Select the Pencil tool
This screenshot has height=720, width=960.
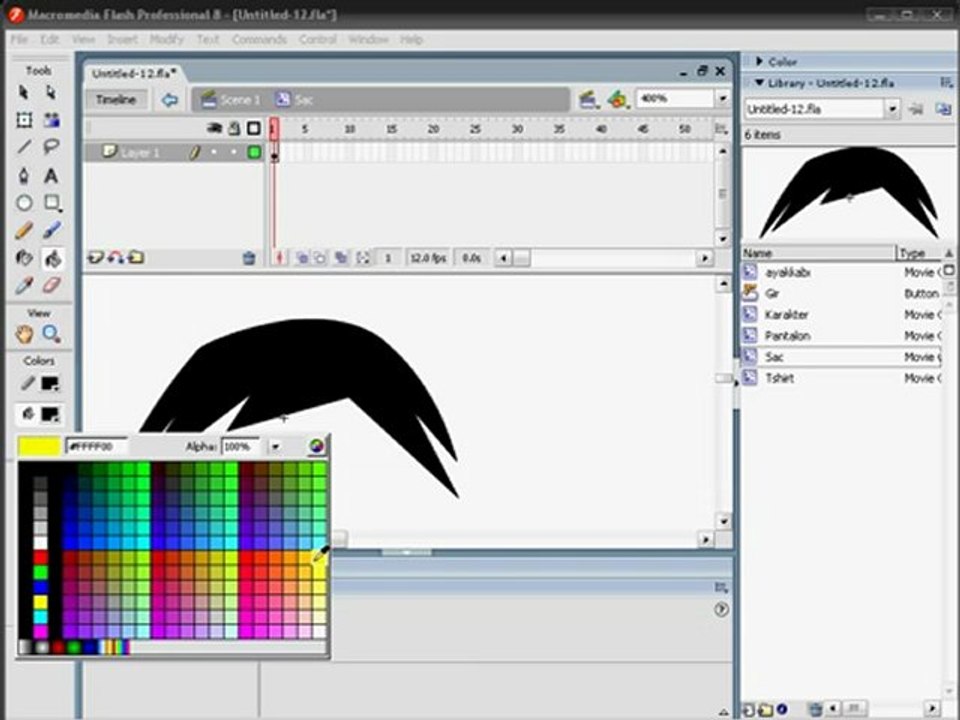click(24, 231)
